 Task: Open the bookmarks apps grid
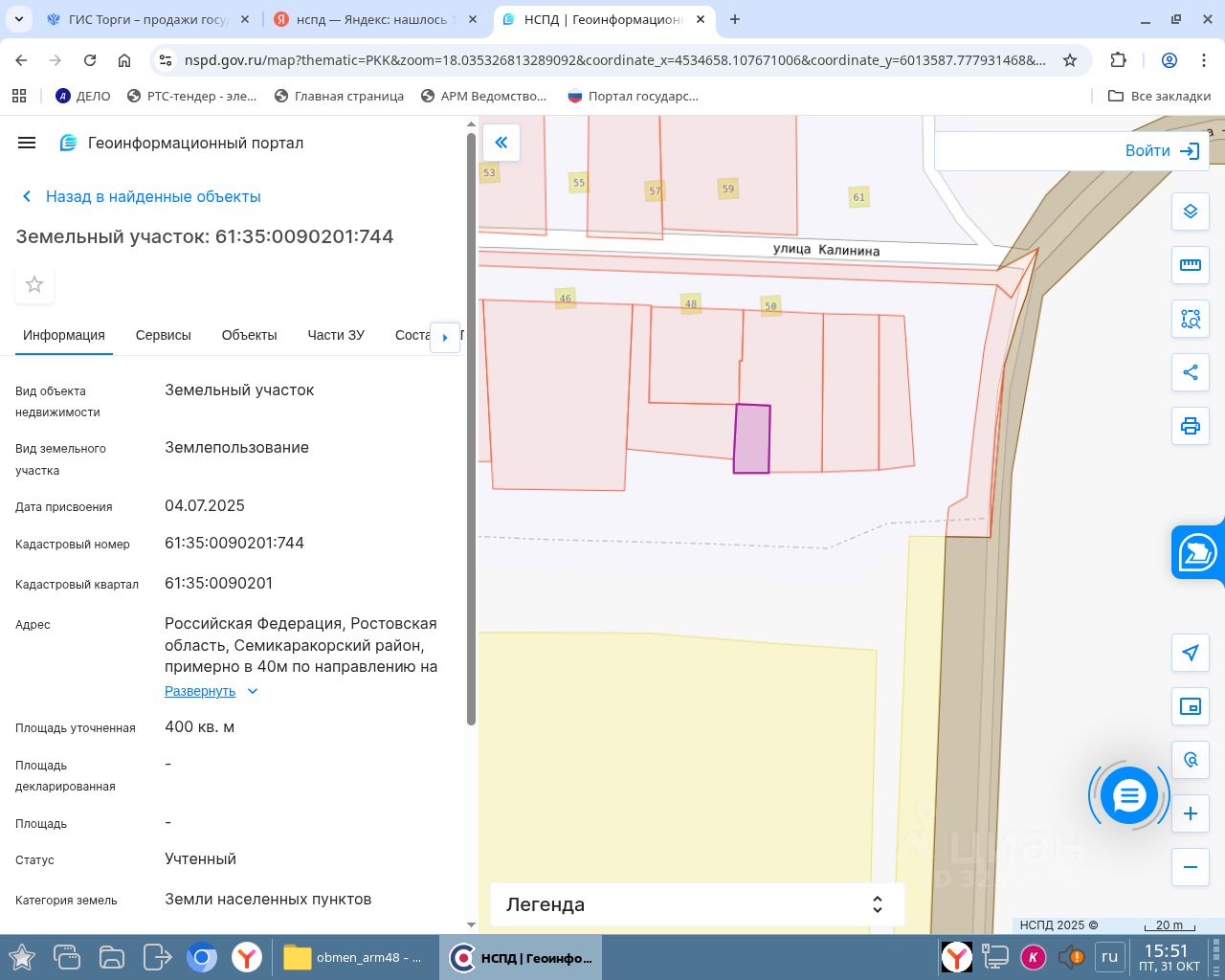[x=19, y=96]
